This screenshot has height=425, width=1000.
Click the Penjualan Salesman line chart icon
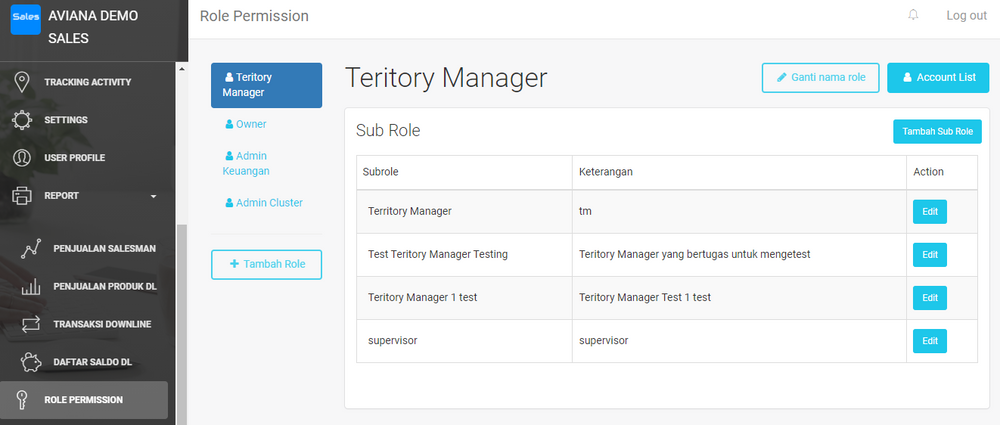tap(30, 249)
